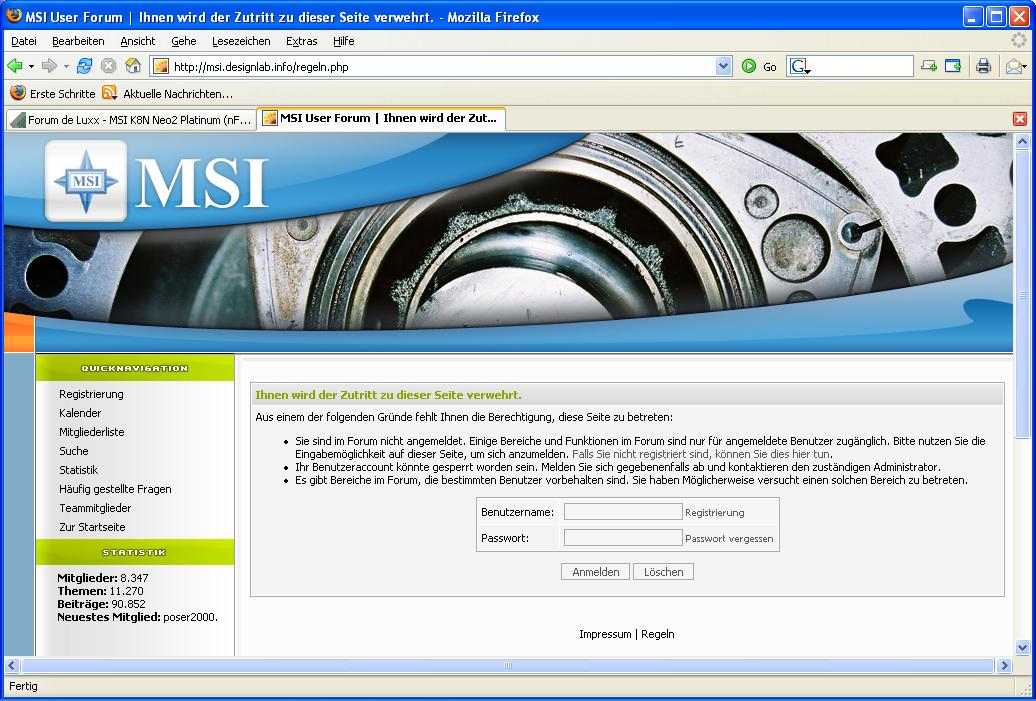Click the horizontal scrollbar thumb

click(507, 665)
